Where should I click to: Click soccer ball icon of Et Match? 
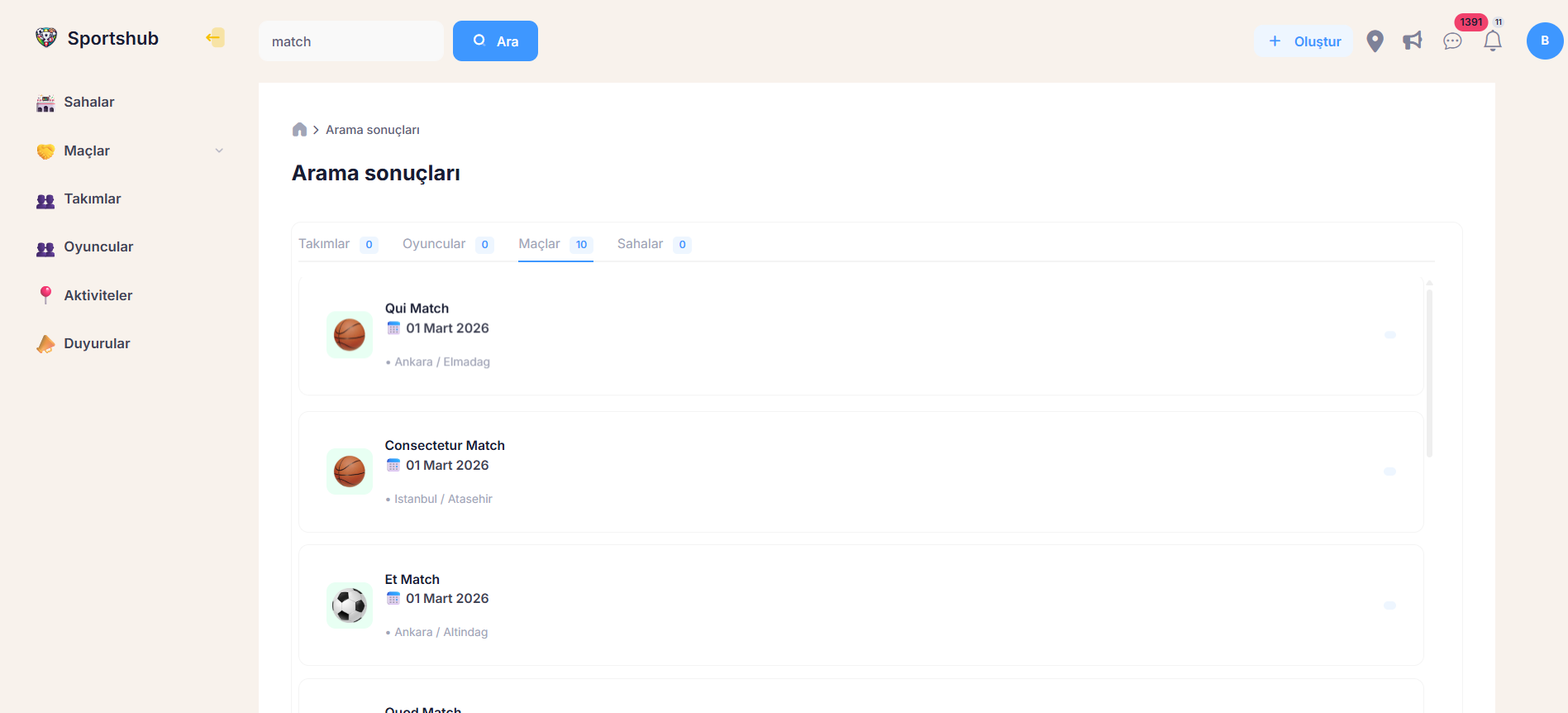350,605
